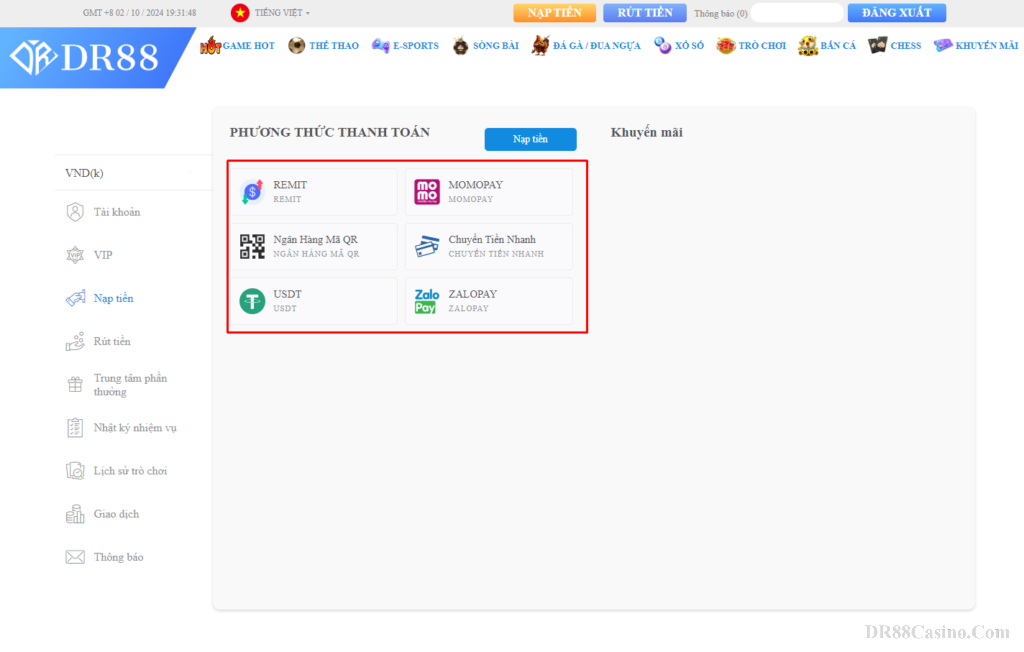
Task: Open VIP in sidebar
Action: (x=103, y=255)
